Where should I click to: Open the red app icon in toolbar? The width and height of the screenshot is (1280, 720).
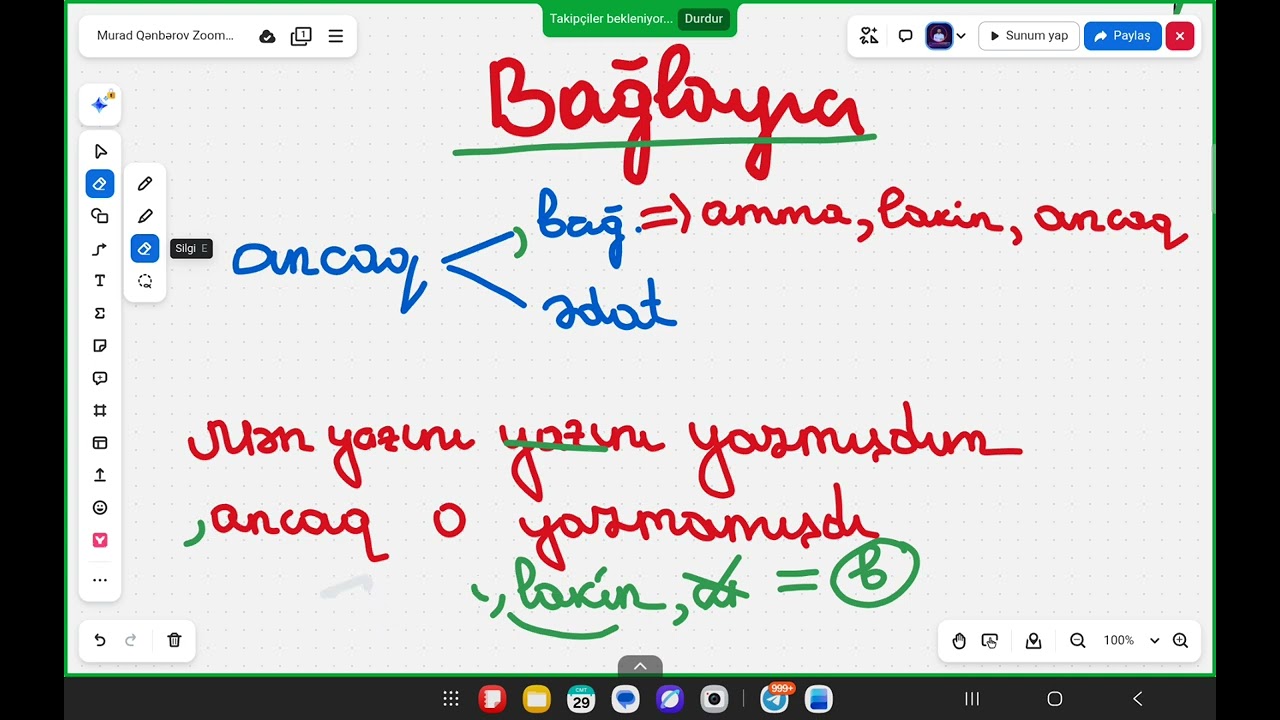[x=100, y=540]
